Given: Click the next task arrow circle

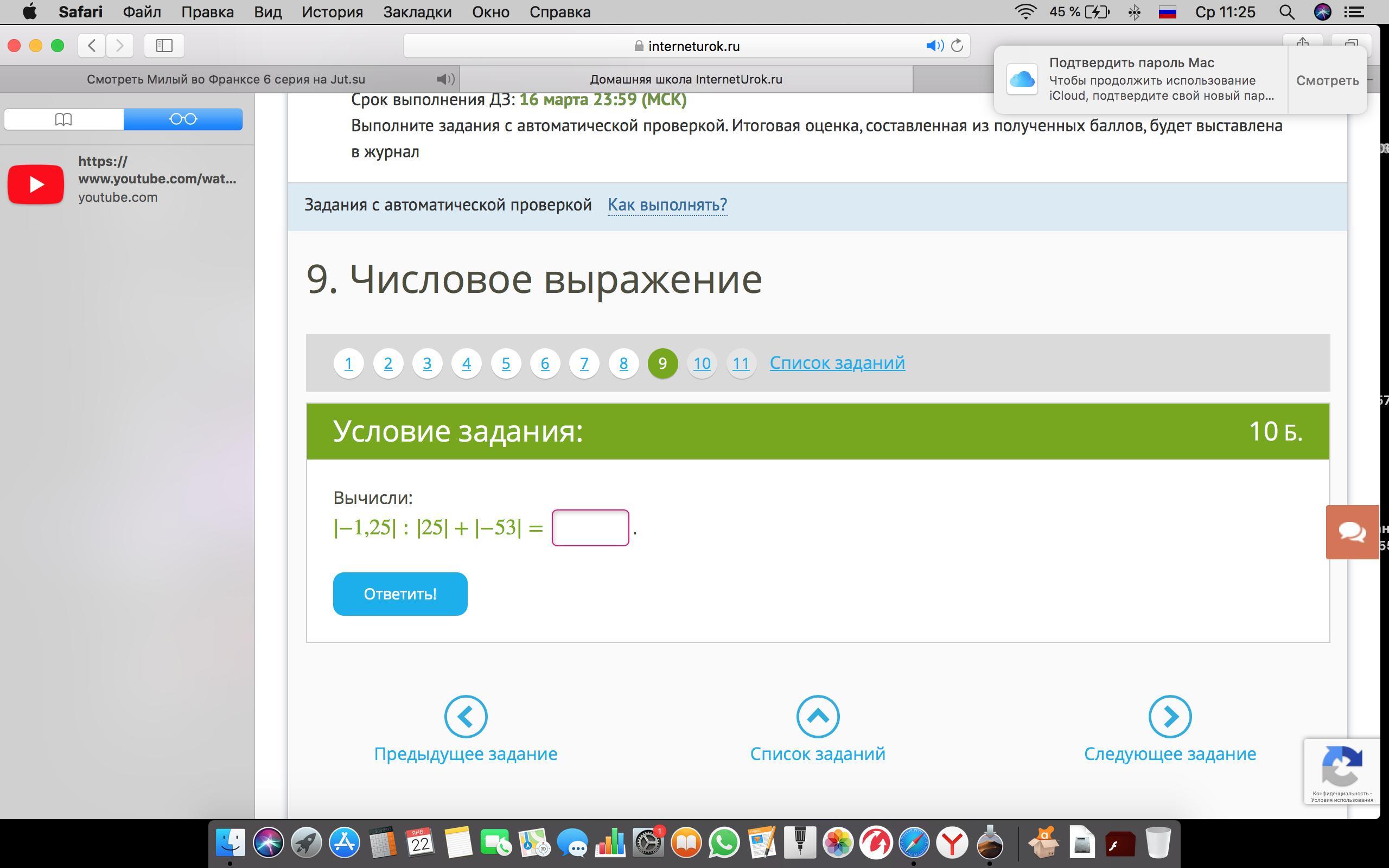Looking at the screenshot, I should [x=1169, y=716].
